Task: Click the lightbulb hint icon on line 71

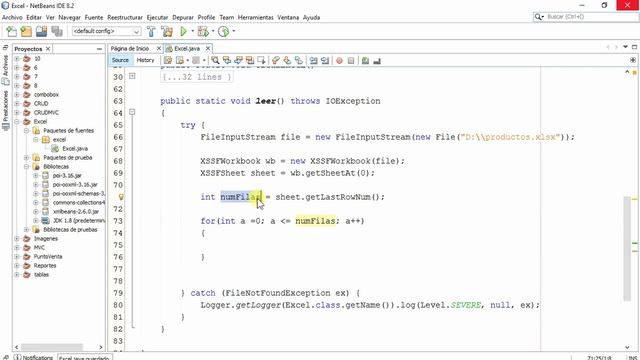Action: (121, 197)
